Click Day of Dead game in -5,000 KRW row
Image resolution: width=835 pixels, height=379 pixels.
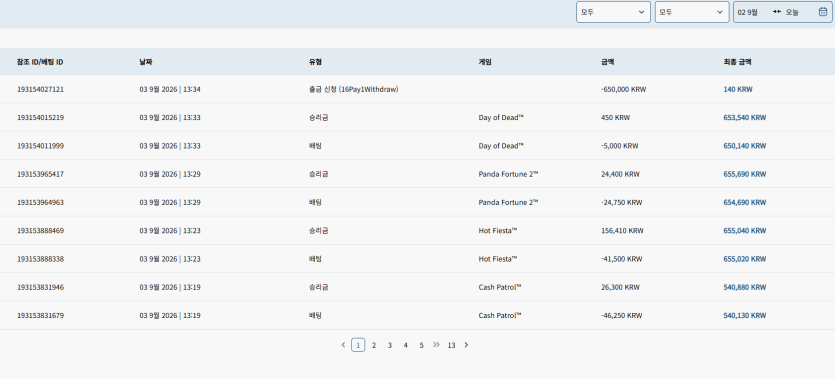pyautogui.click(x=501, y=146)
